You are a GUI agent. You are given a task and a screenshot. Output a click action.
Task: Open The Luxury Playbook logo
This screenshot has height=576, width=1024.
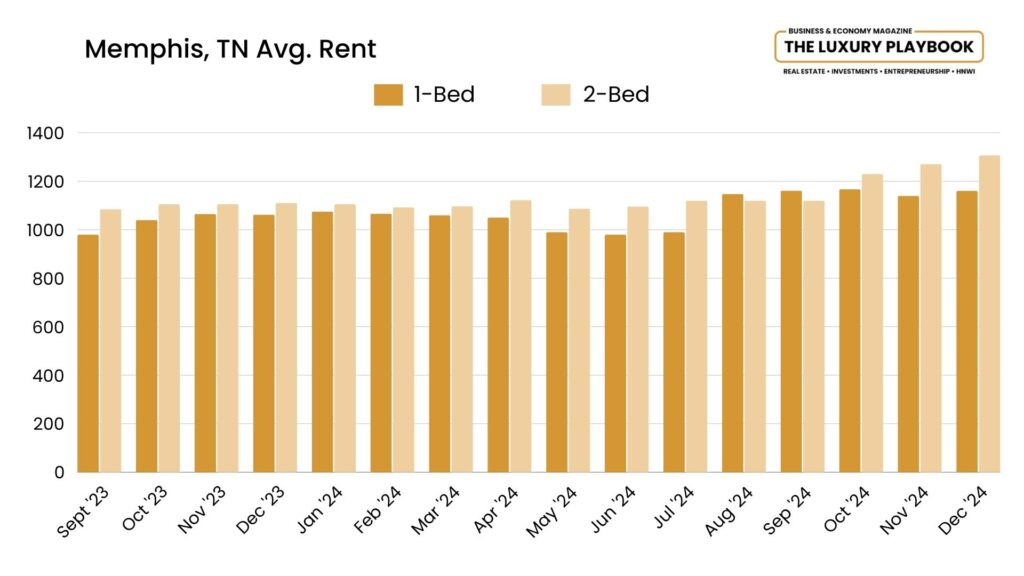[x=879, y=47]
